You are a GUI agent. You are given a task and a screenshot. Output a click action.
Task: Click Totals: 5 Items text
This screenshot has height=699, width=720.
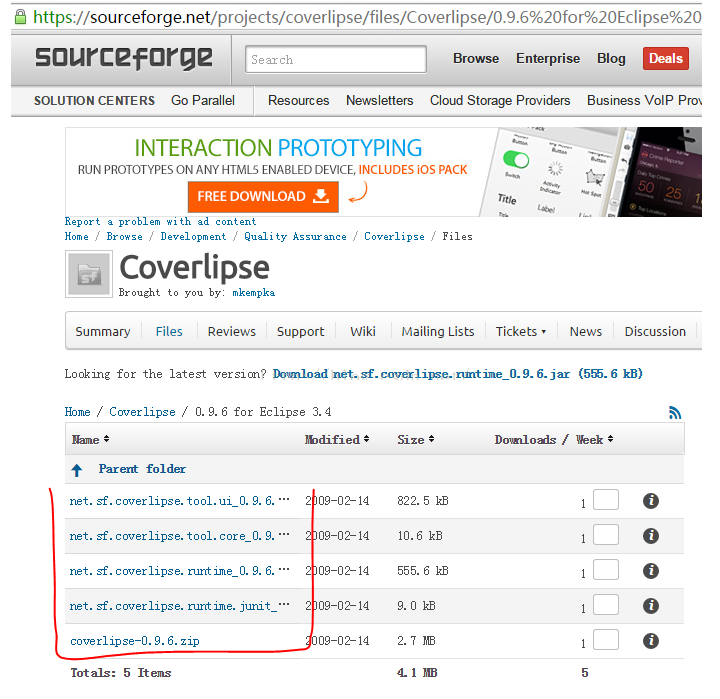tap(121, 673)
